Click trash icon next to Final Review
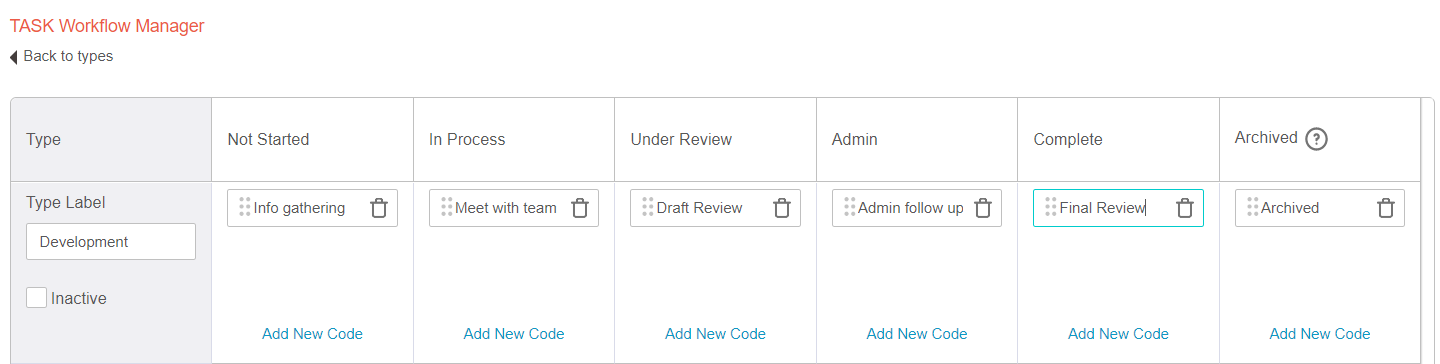This screenshot has height=364, width=1440. [1185, 208]
